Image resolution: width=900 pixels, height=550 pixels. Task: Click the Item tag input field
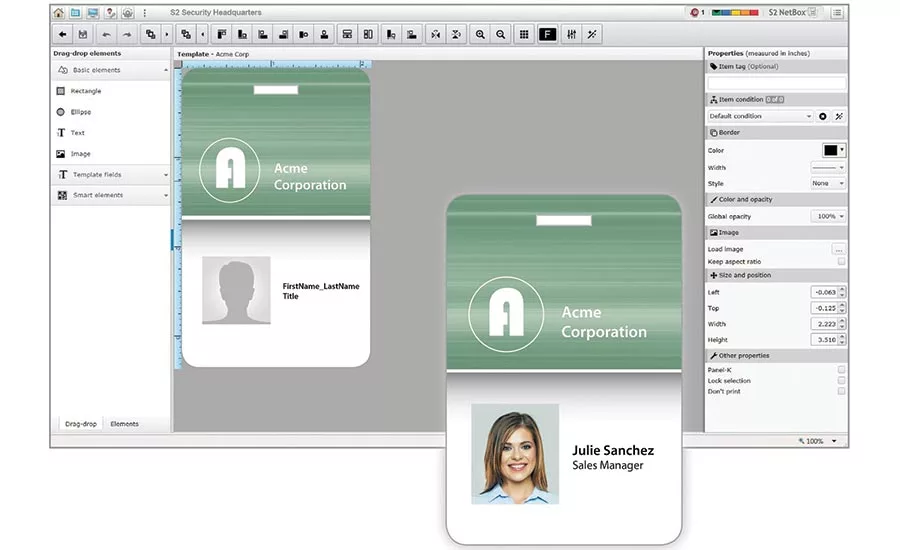pyautogui.click(x=776, y=83)
